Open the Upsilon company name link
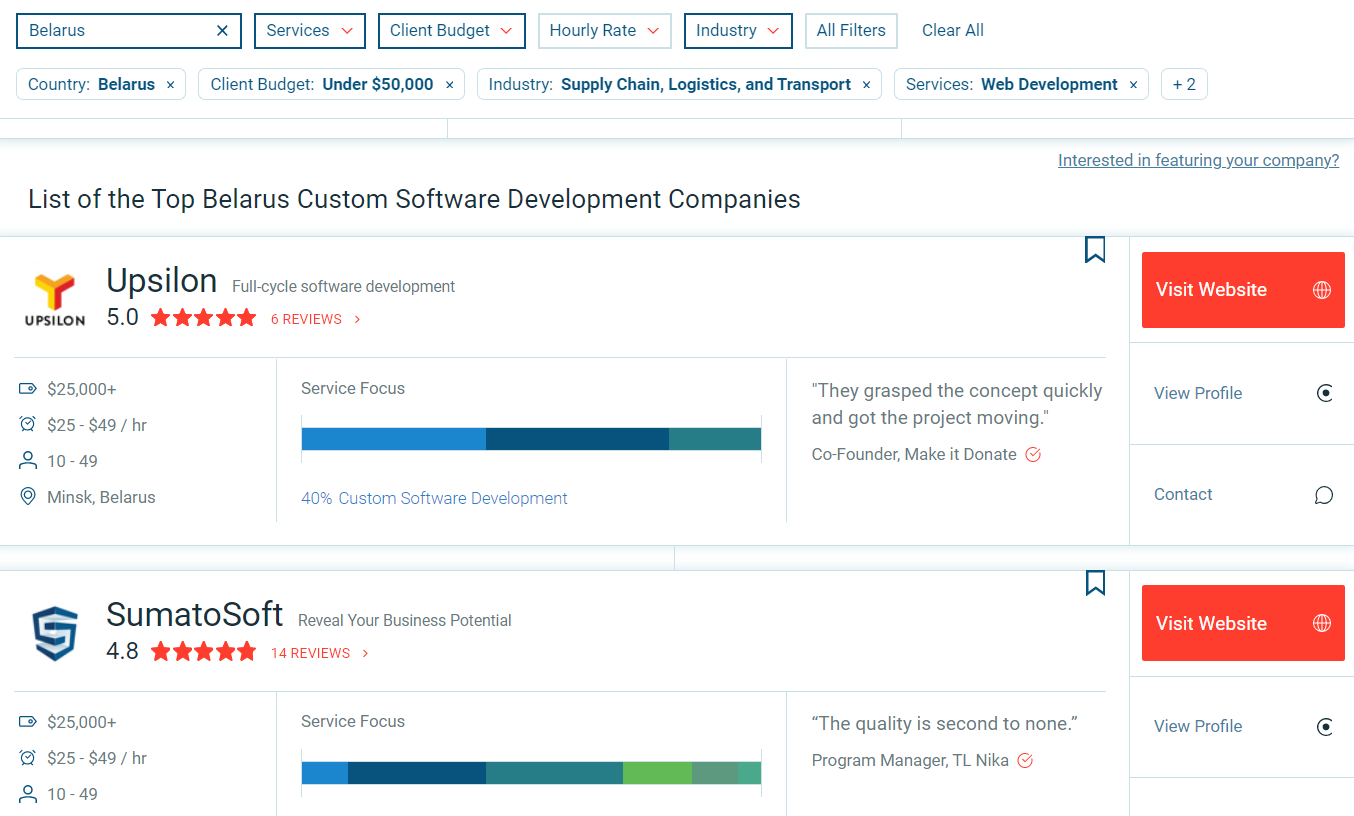Viewport: 1354px width, 816px height. (x=162, y=282)
